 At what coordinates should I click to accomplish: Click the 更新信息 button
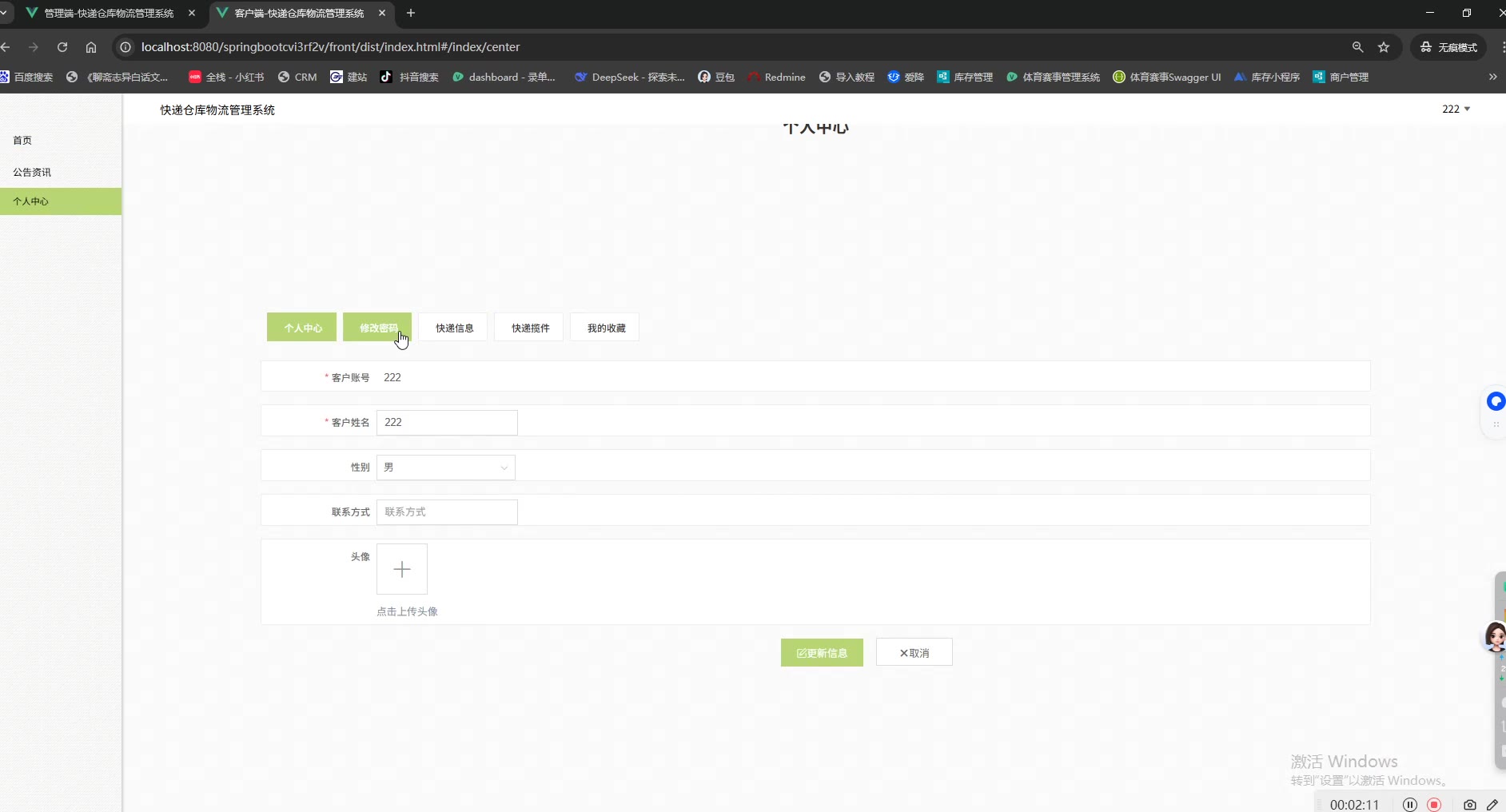[x=822, y=653]
